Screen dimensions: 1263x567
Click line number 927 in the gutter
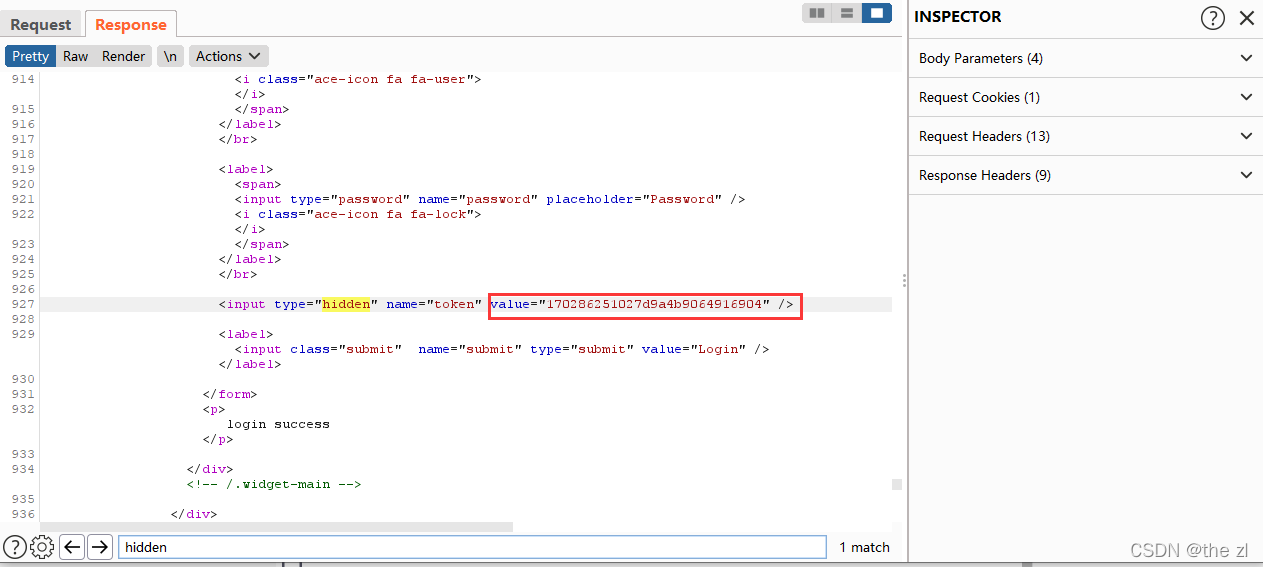(22, 304)
